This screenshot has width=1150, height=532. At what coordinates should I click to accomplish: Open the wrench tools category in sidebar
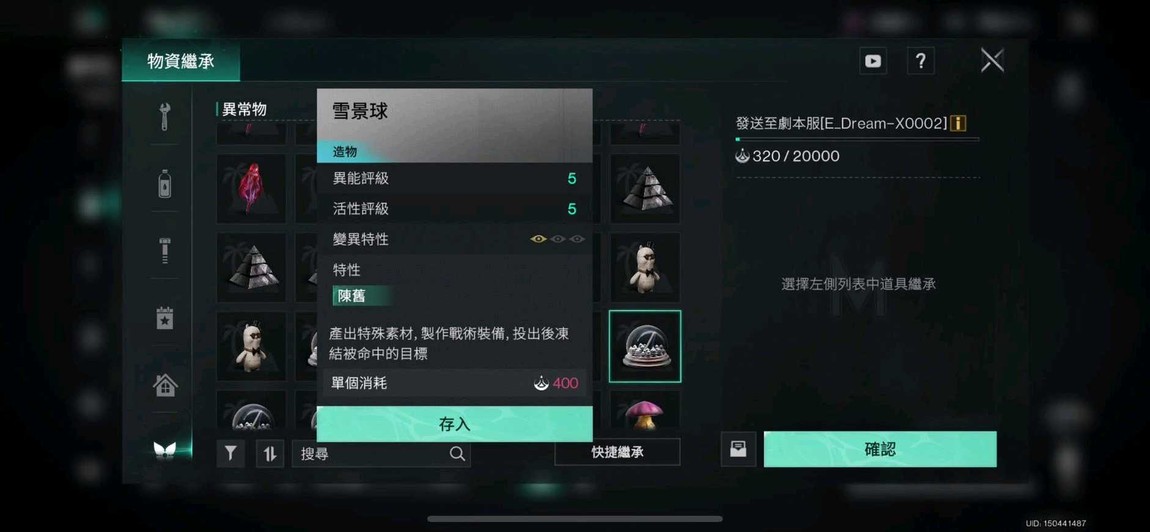coord(165,116)
